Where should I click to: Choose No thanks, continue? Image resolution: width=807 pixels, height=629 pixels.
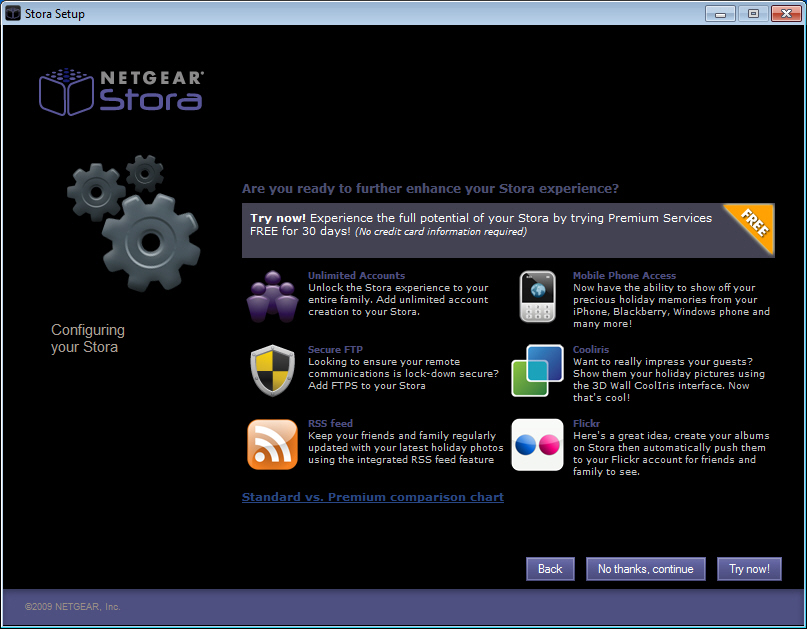tap(645, 569)
